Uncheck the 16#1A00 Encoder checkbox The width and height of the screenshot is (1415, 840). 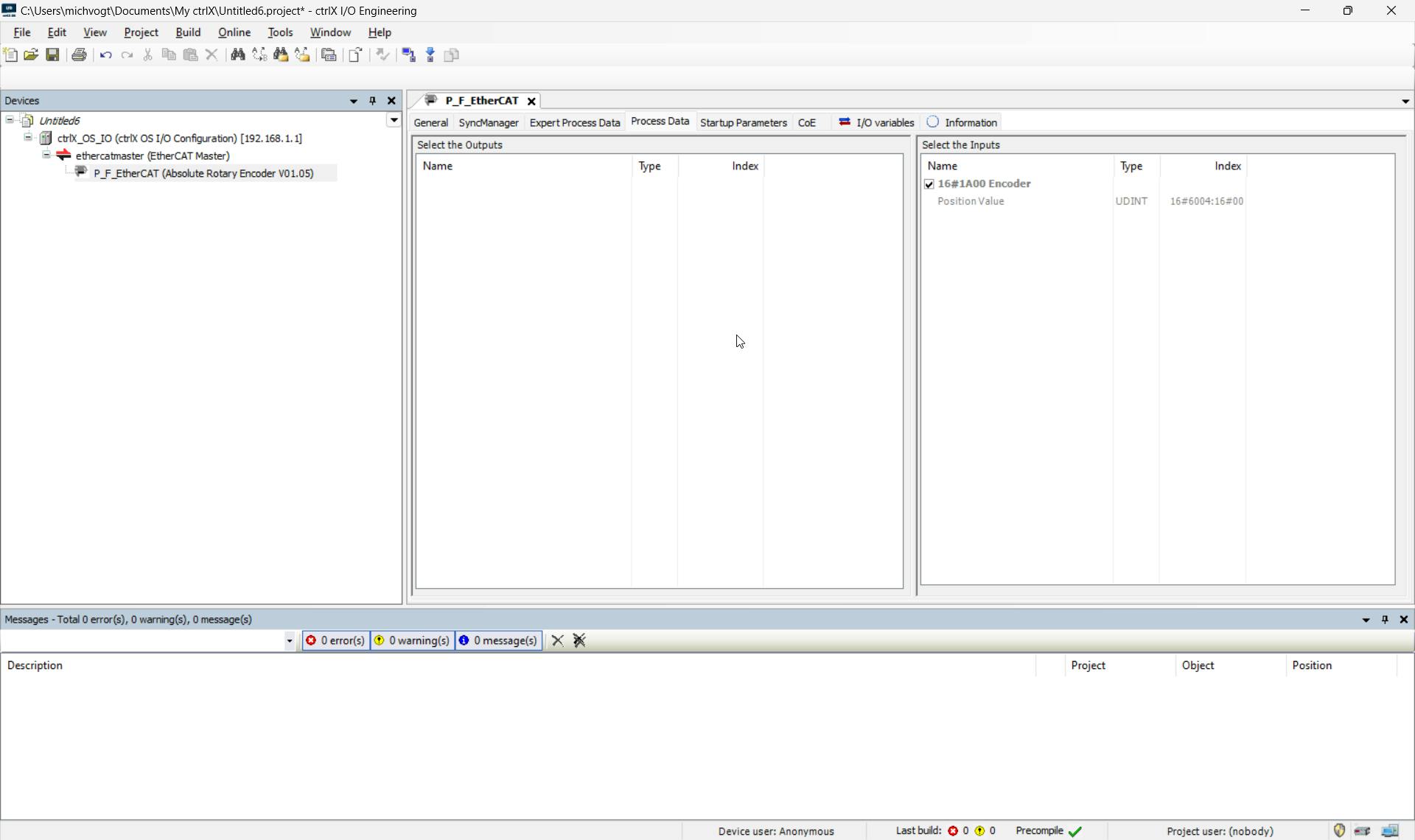click(929, 184)
